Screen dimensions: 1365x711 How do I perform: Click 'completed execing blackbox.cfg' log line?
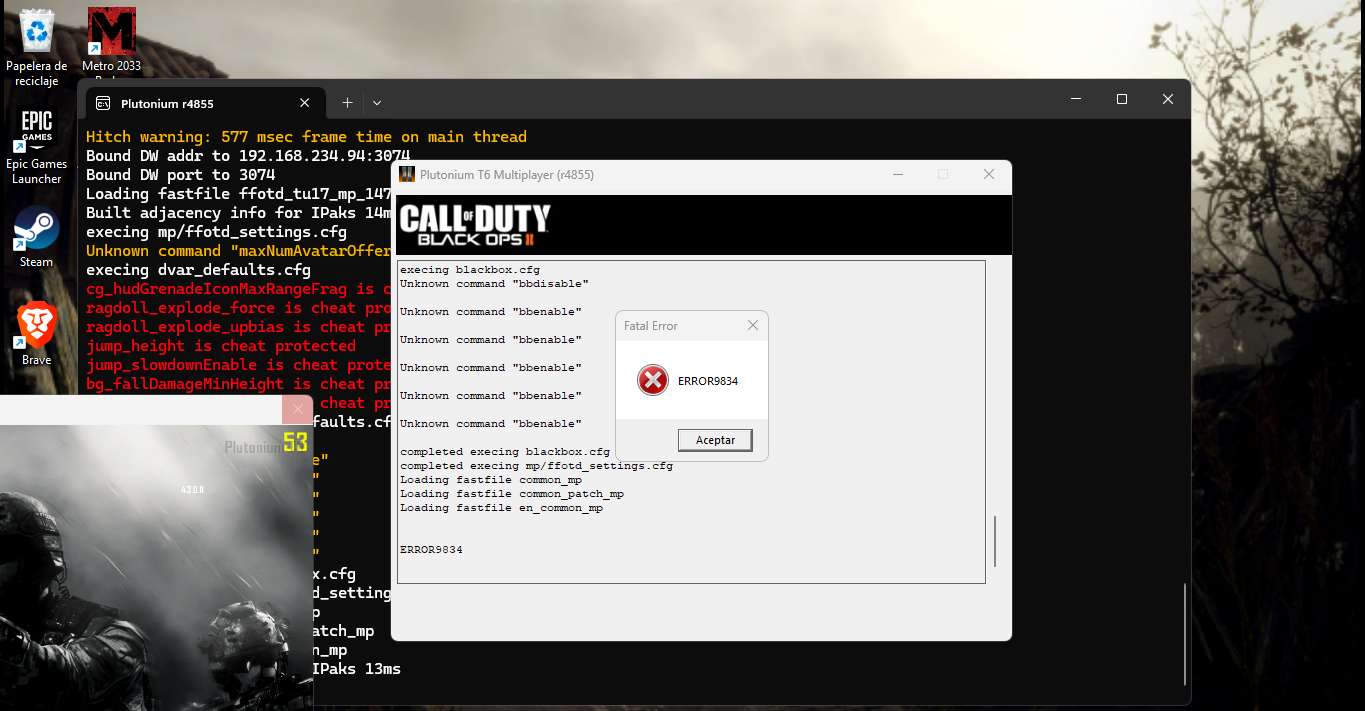tap(505, 452)
